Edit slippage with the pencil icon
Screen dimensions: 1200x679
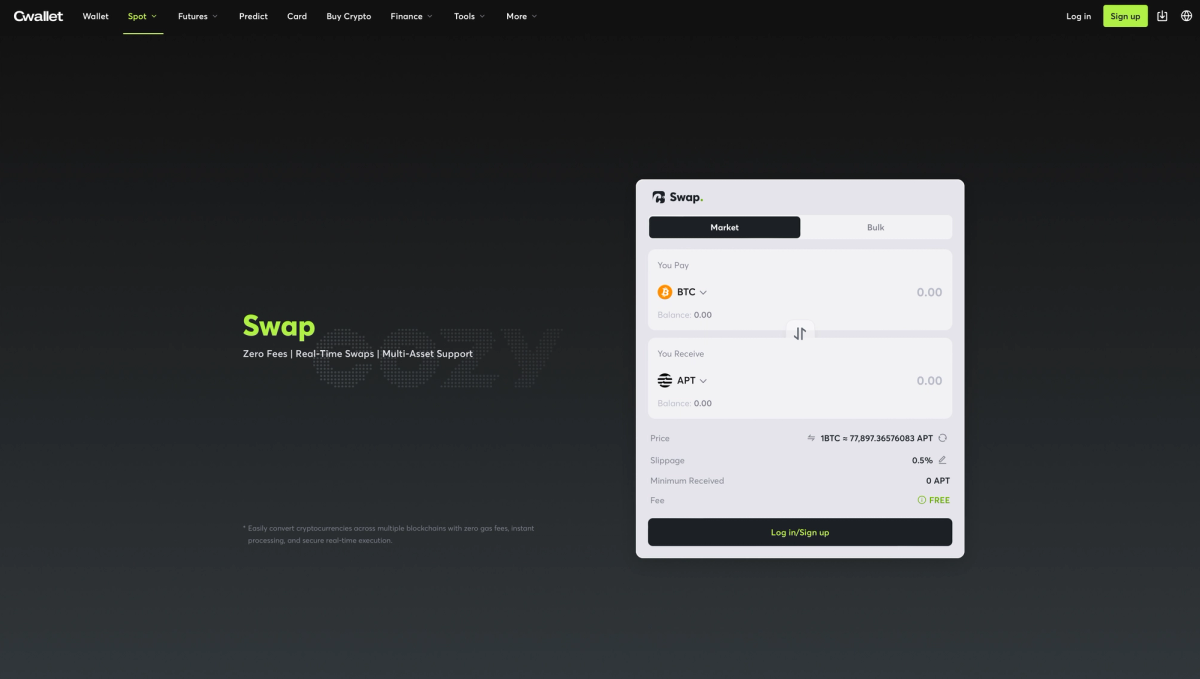(942, 460)
